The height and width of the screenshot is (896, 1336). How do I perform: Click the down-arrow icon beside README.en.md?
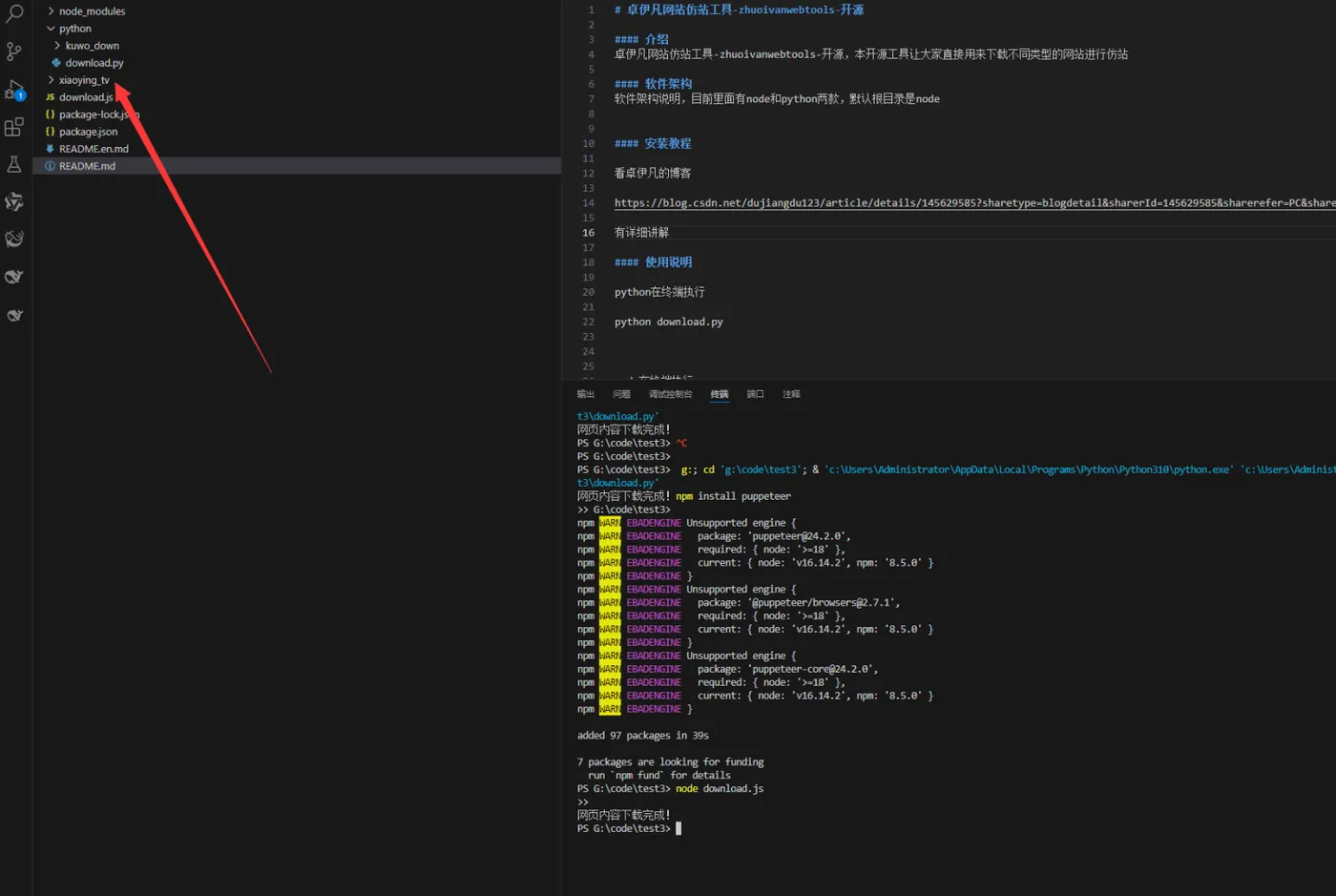point(50,149)
